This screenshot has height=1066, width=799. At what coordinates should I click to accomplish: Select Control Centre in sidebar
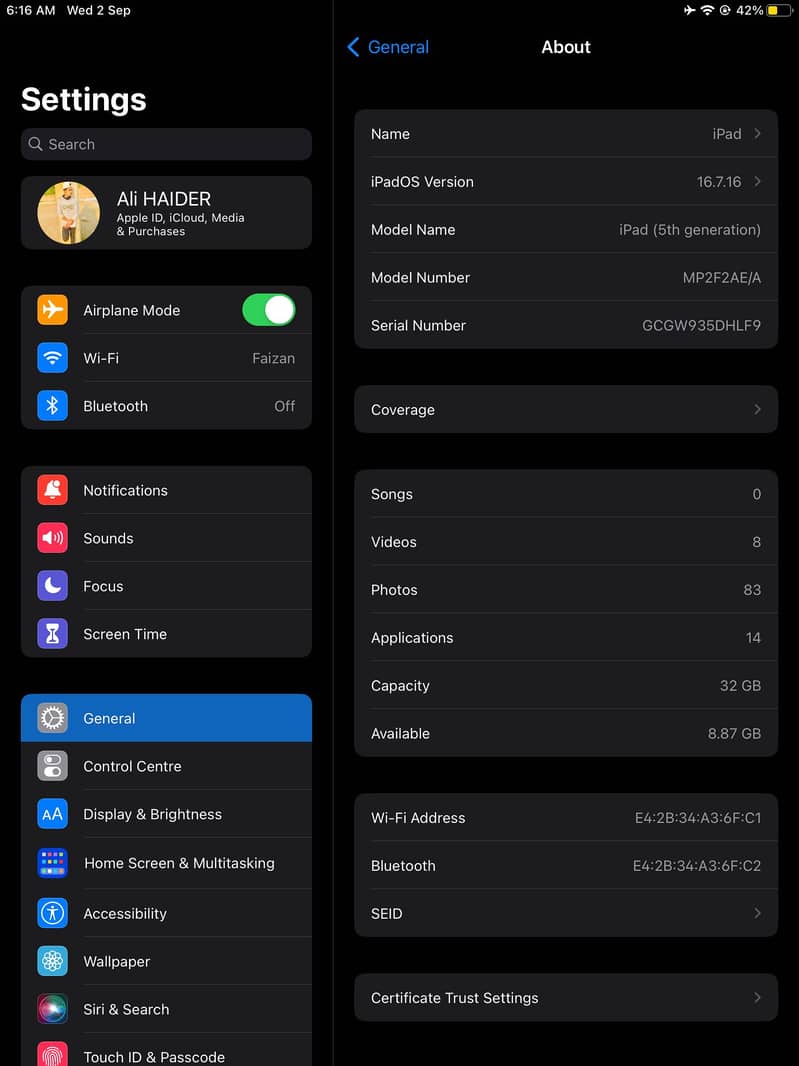pos(167,766)
